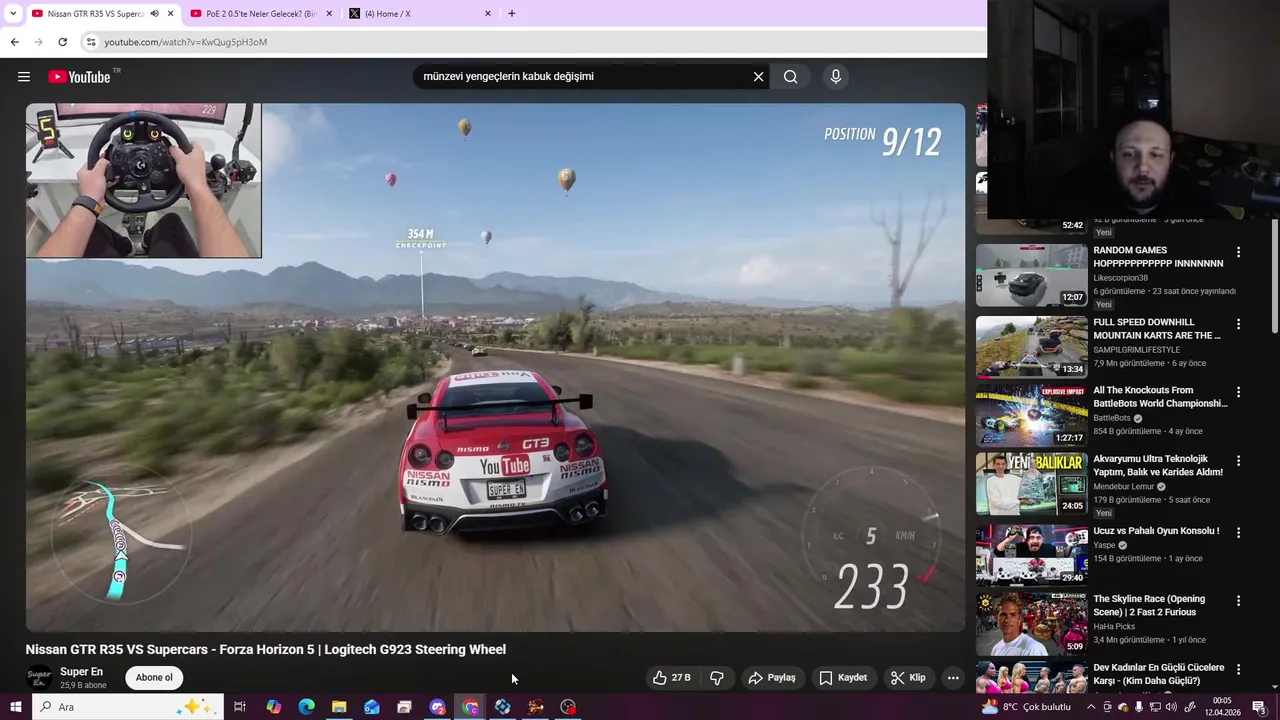Screen dimensions: 1280x720
Task: Open options menu for BattleBots video
Action: click(x=1238, y=392)
